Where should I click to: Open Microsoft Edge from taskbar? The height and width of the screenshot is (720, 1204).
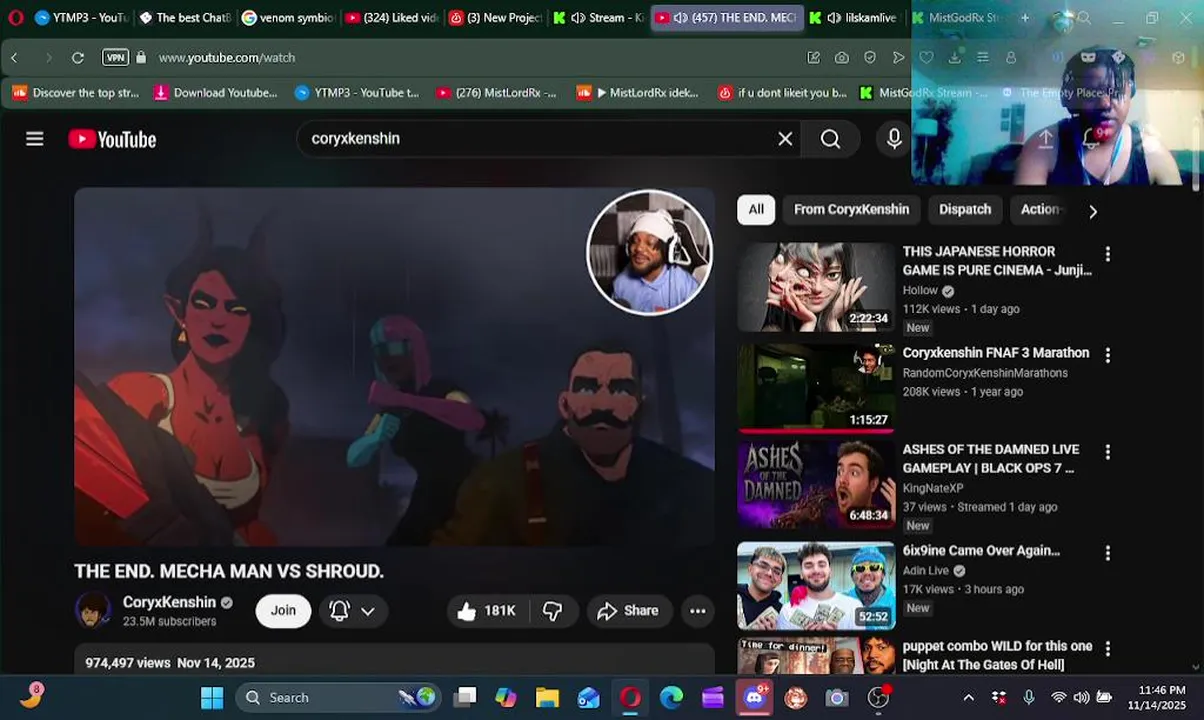[671, 698]
